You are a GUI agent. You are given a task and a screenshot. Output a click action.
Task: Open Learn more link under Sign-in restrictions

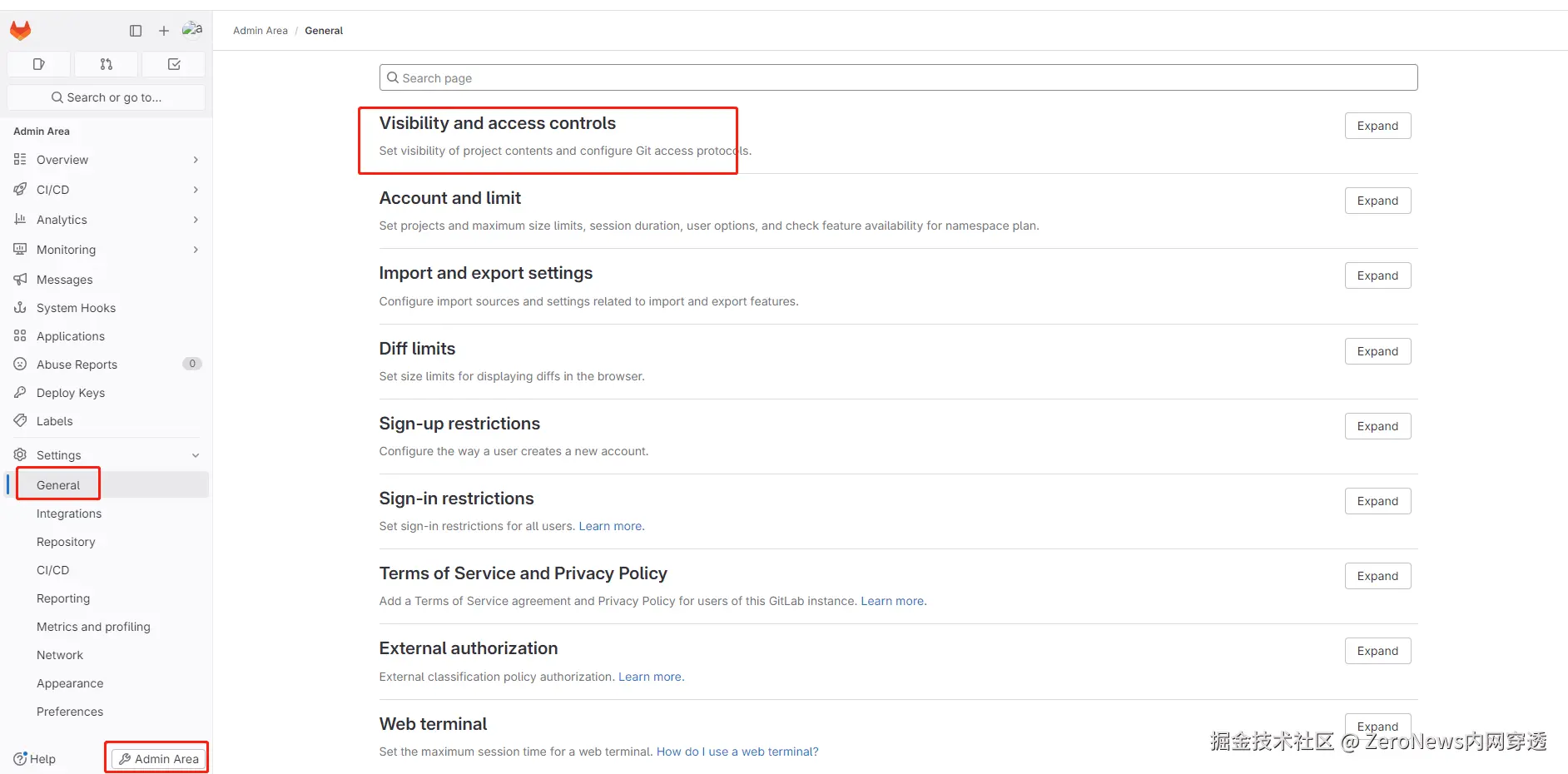(610, 526)
